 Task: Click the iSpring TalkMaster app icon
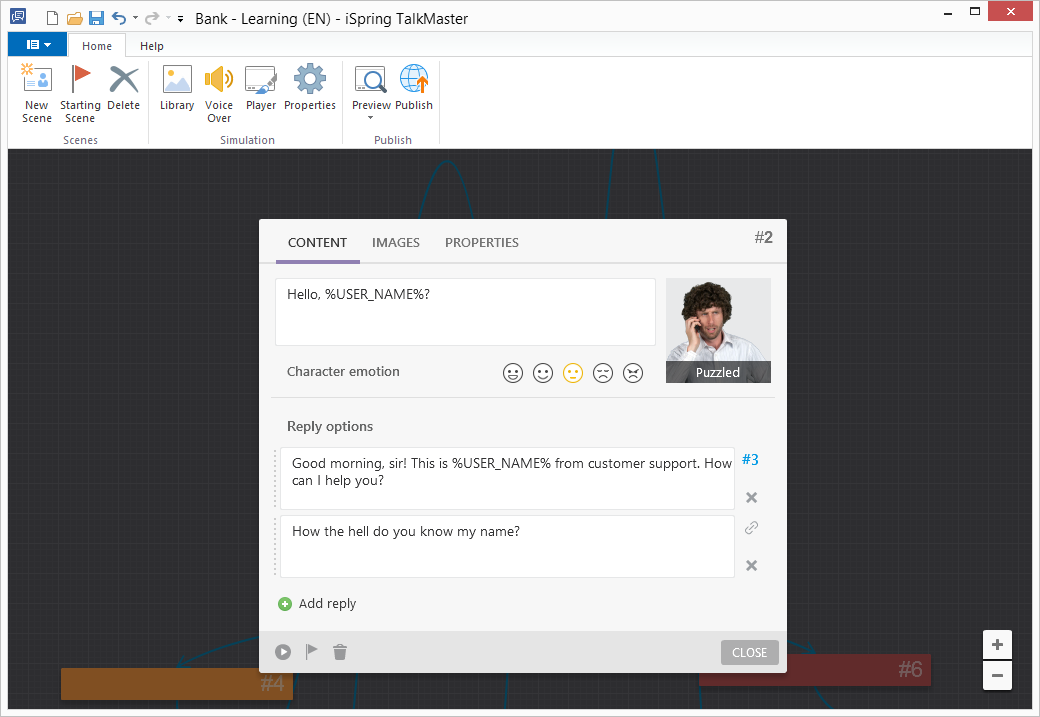tap(18, 16)
